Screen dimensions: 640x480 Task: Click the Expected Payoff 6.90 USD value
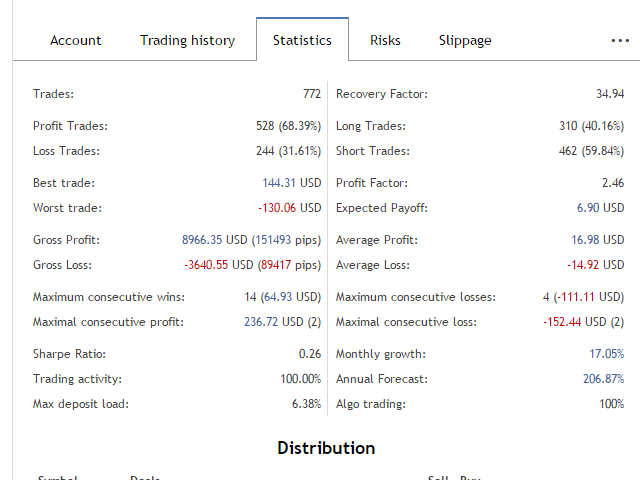600,208
